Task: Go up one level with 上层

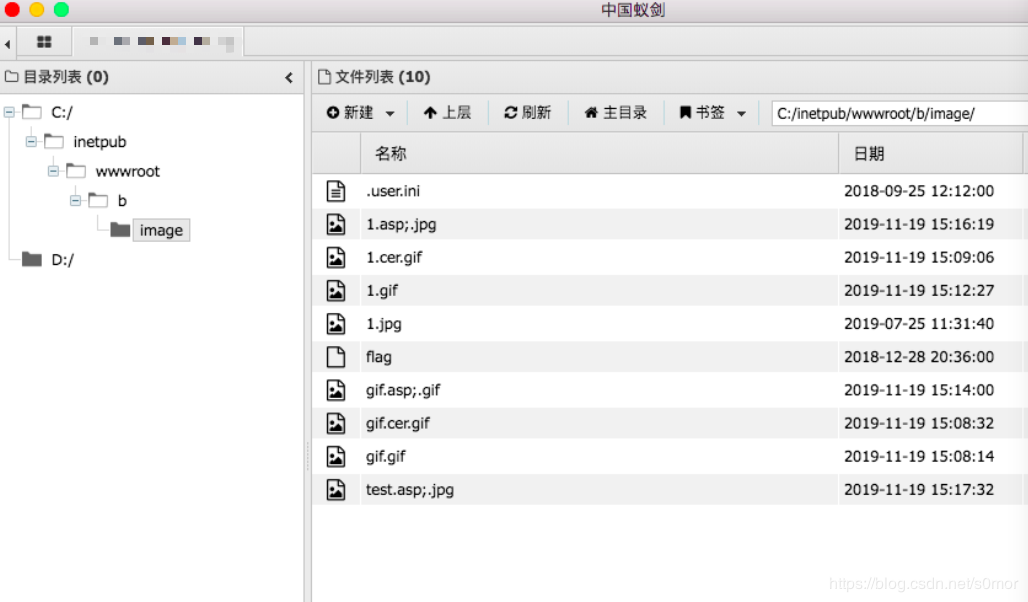Action: pos(448,113)
